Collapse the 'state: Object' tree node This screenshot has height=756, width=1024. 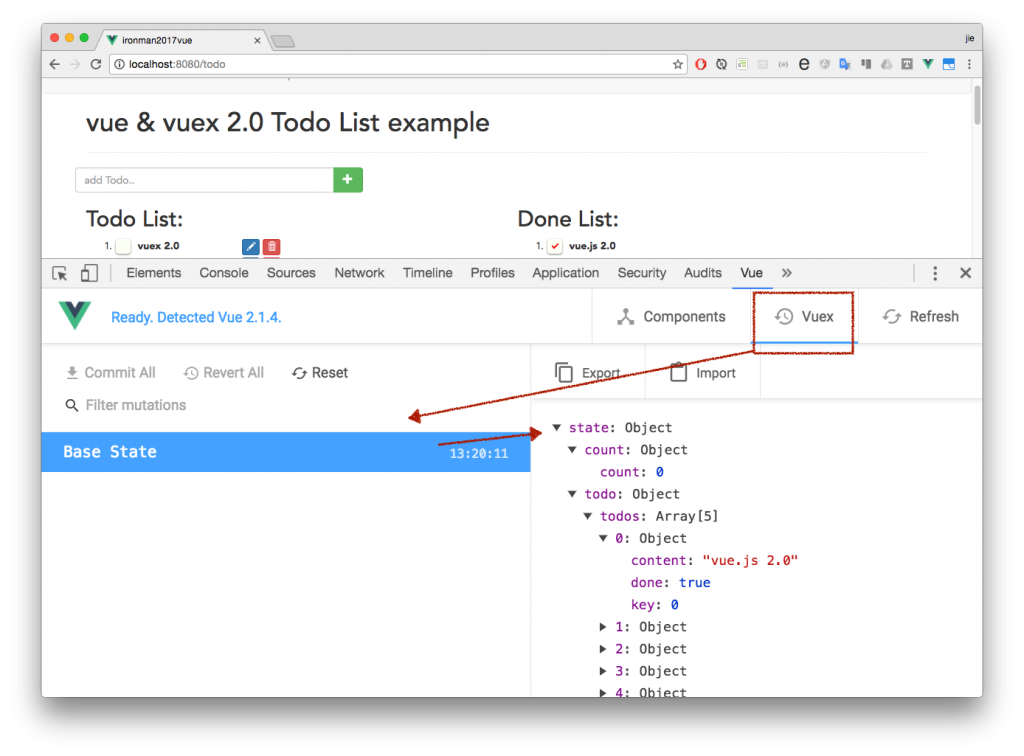(556, 428)
